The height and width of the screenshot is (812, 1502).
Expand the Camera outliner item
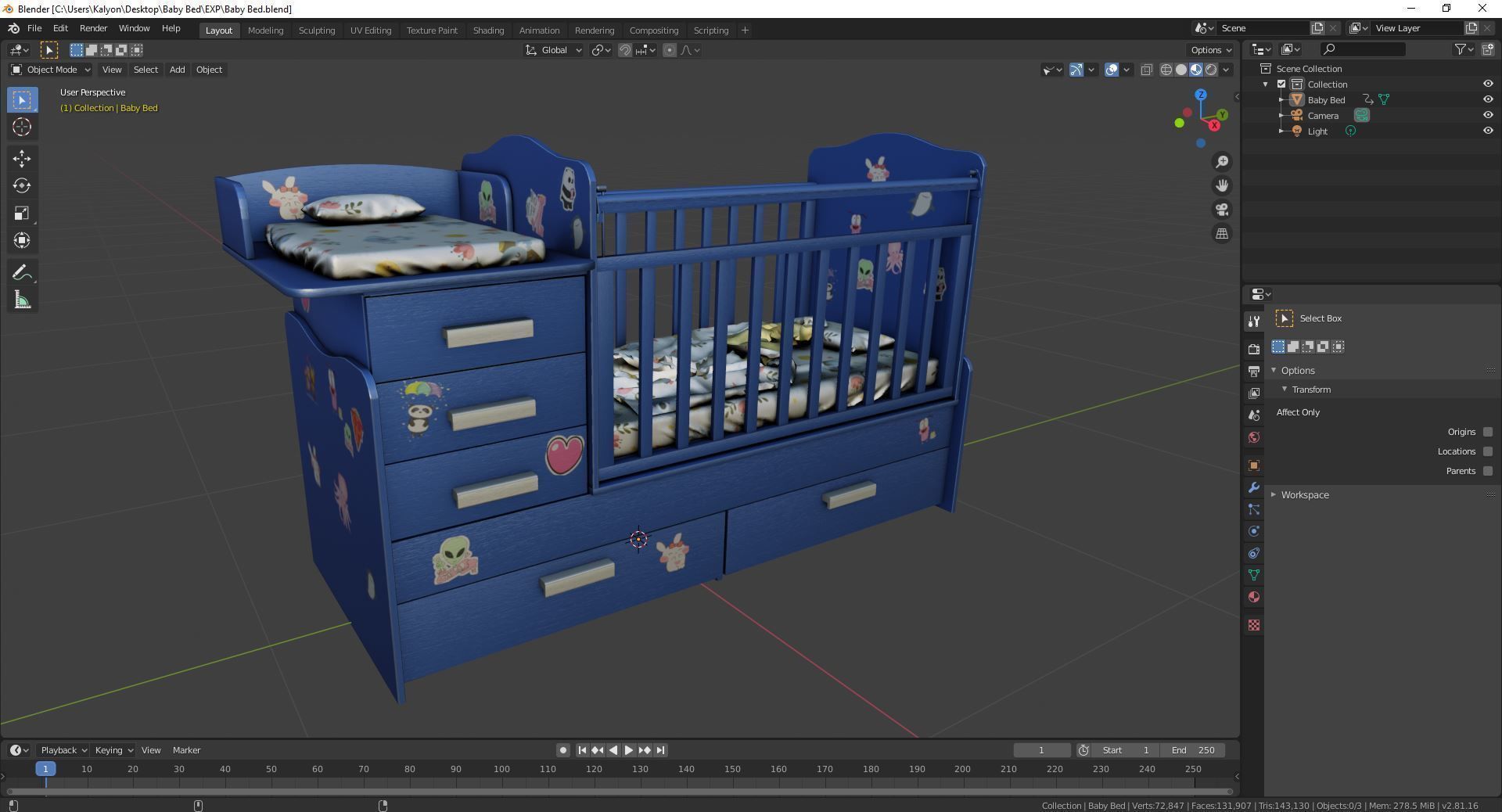coord(1281,116)
